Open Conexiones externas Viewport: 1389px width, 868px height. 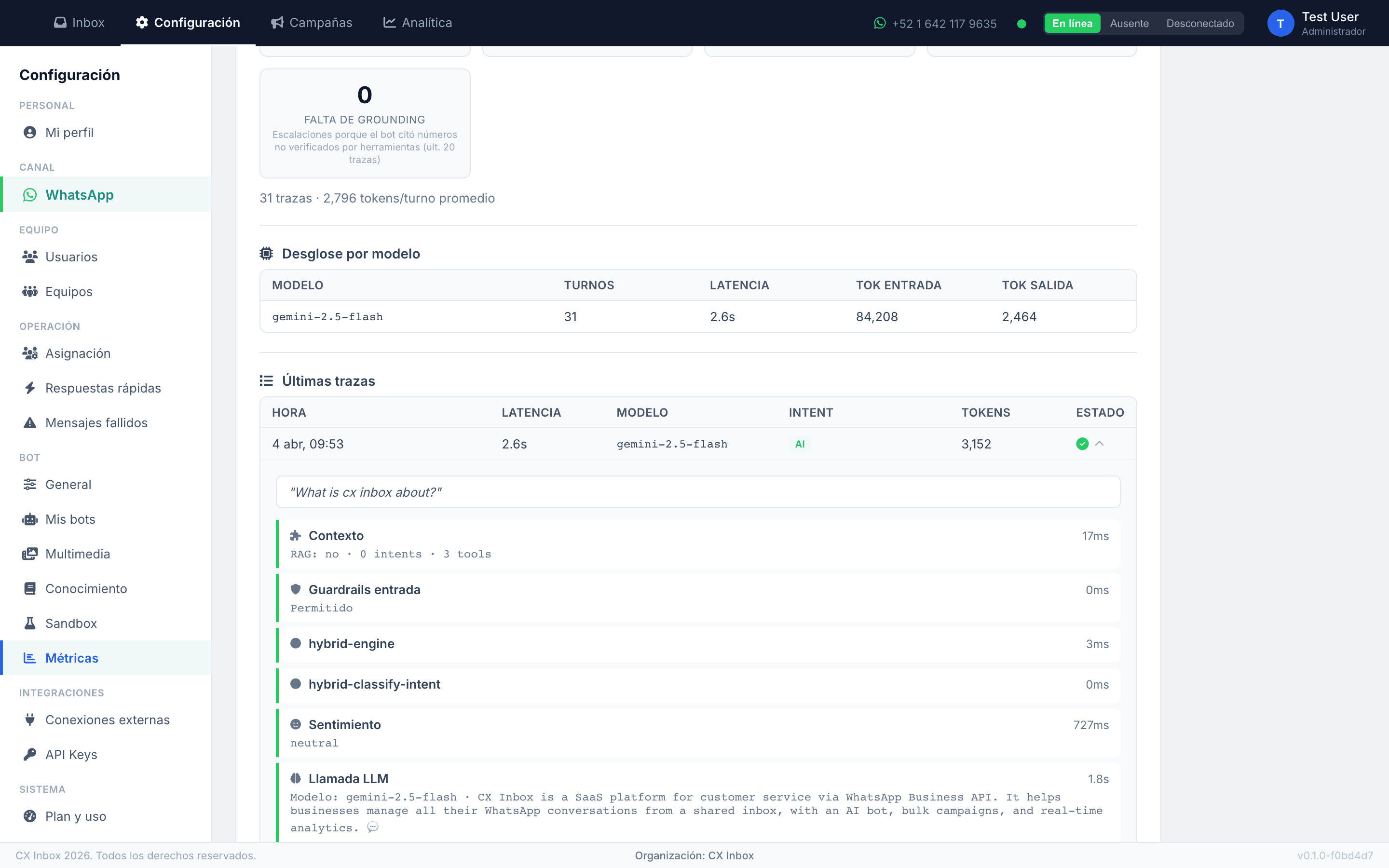click(106, 720)
